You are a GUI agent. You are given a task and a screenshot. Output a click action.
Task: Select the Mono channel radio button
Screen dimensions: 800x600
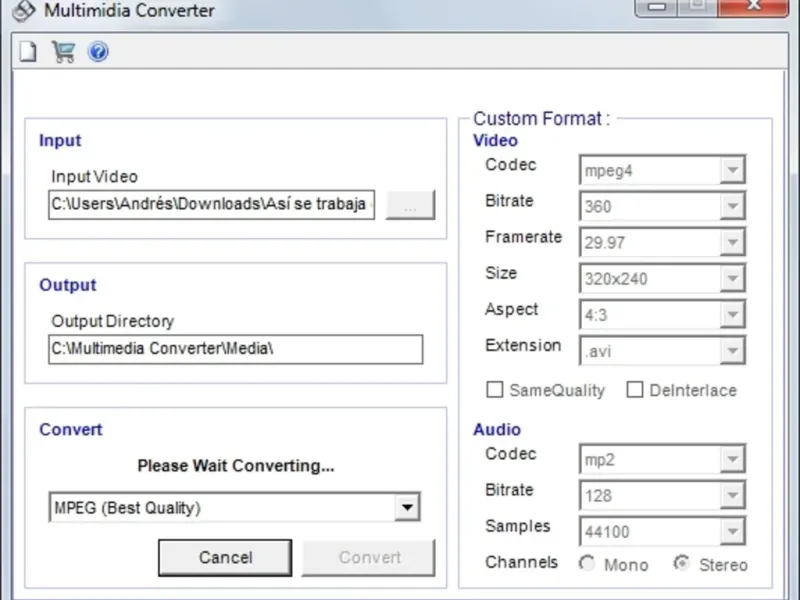click(587, 564)
